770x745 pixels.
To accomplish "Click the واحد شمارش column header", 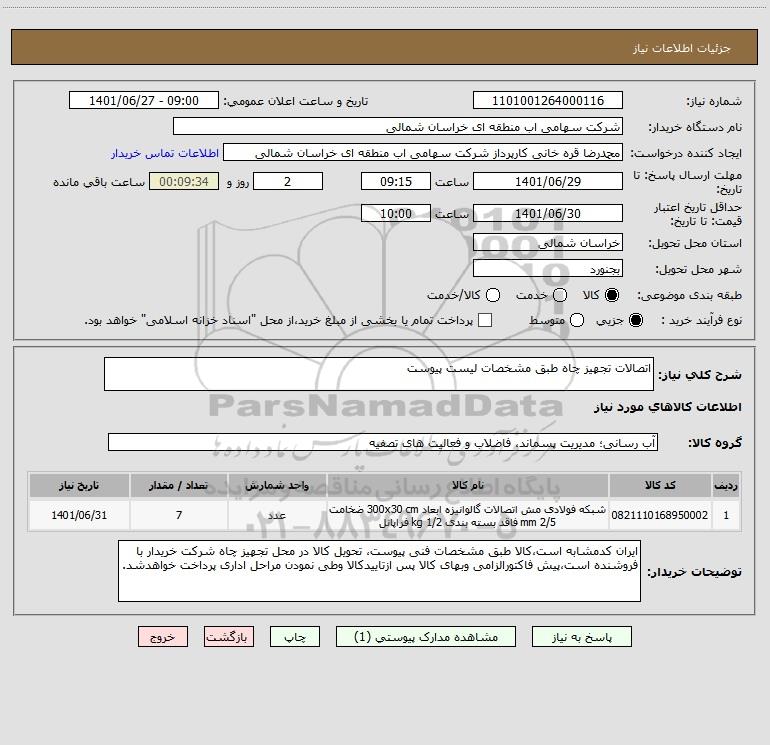I will click(277, 485).
